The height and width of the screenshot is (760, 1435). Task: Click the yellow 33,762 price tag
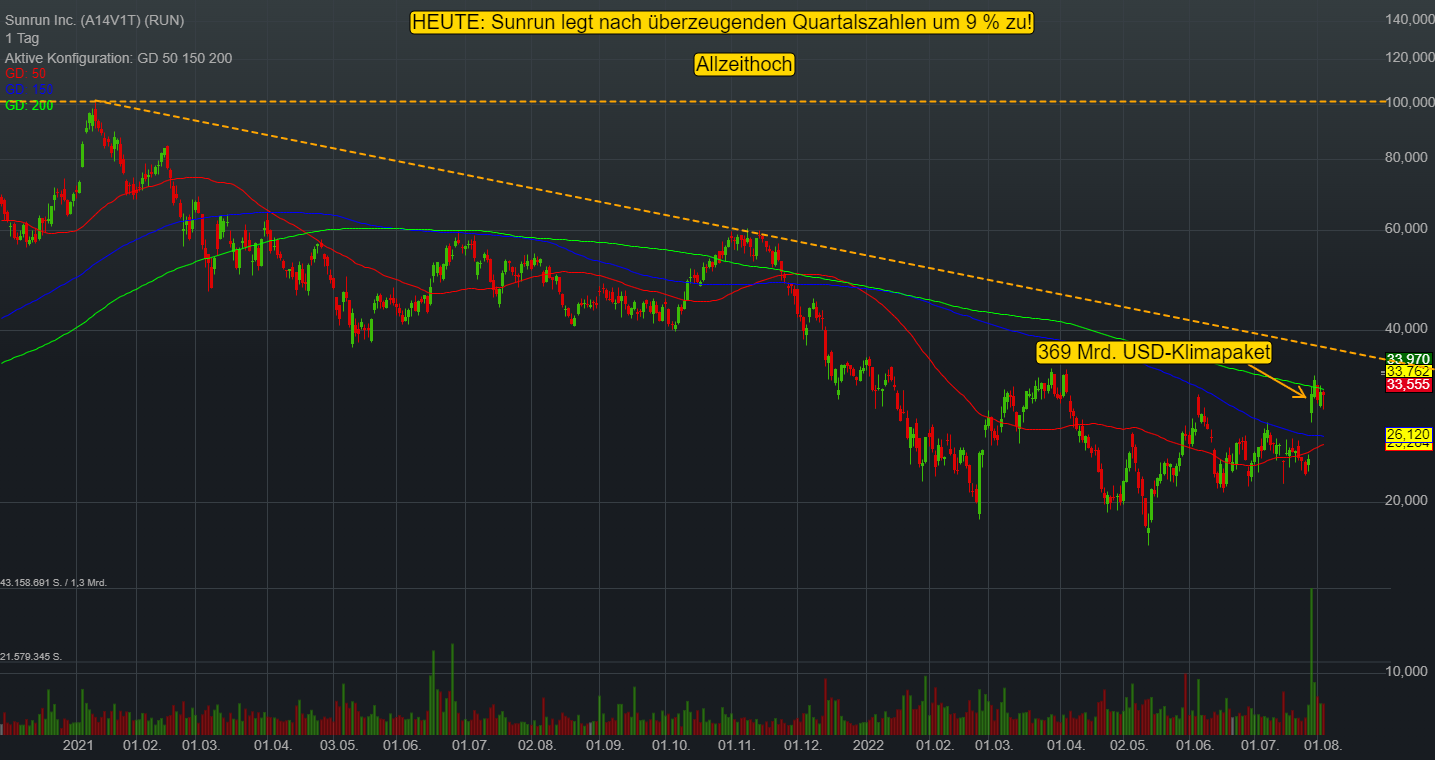click(x=1408, y=371)
